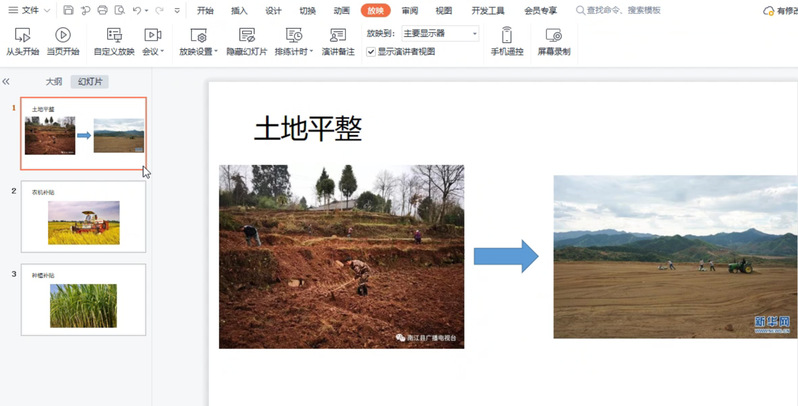Collapse the slide panel with double chevron
Image resolution: width=798 pixels, height=406 pixels.
click(7, 82)
